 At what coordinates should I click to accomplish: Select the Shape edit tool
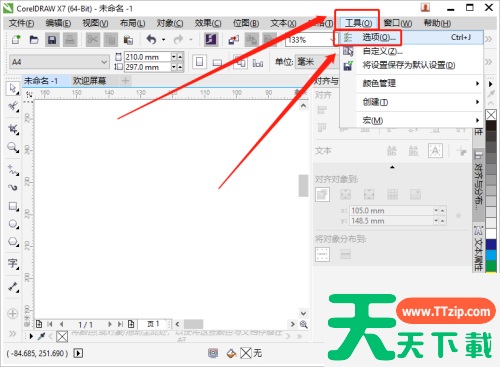[x=13, y=107]
